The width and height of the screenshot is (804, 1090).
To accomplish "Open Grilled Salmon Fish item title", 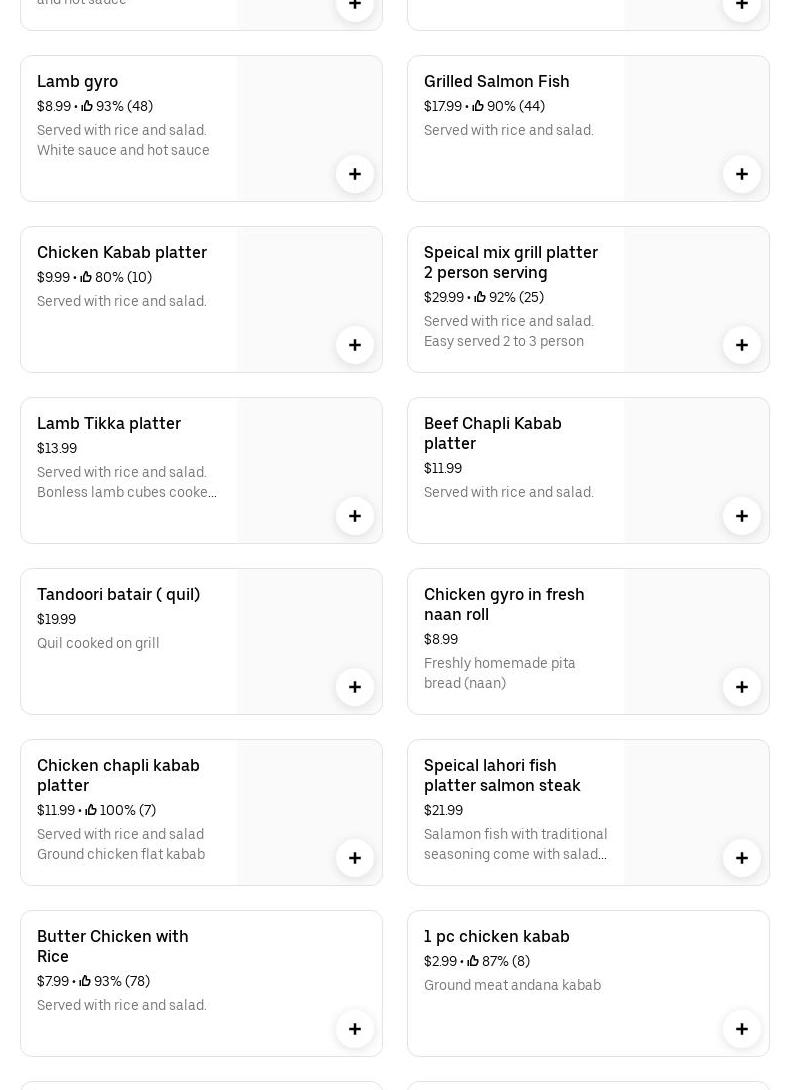I will [x=496, y=82].
